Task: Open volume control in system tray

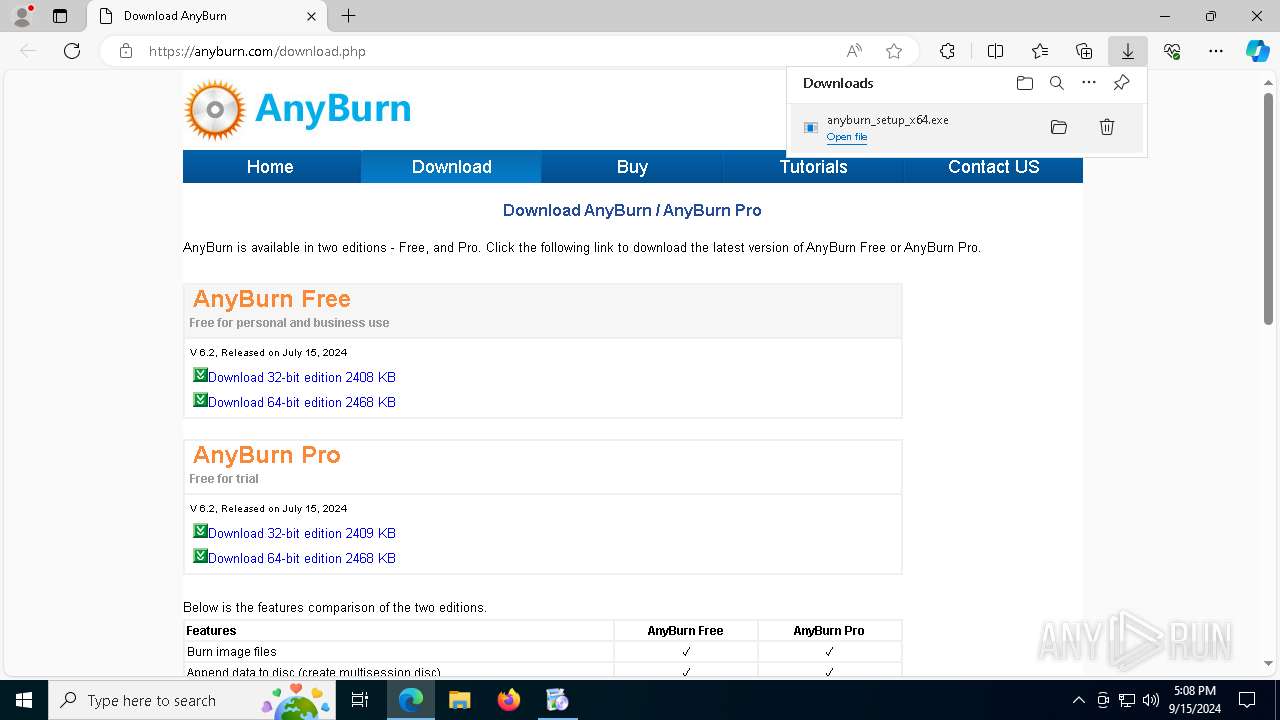Action: click(1151, 700)
